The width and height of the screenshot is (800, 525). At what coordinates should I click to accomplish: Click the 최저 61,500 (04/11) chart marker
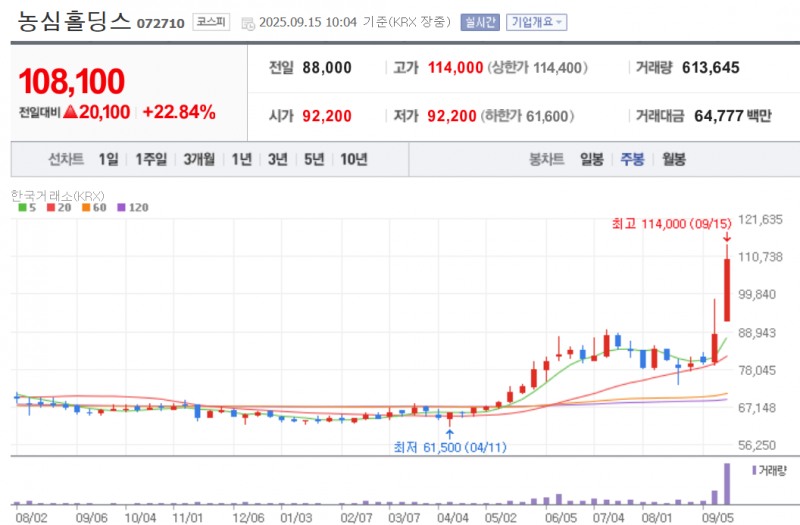[450, 447]
